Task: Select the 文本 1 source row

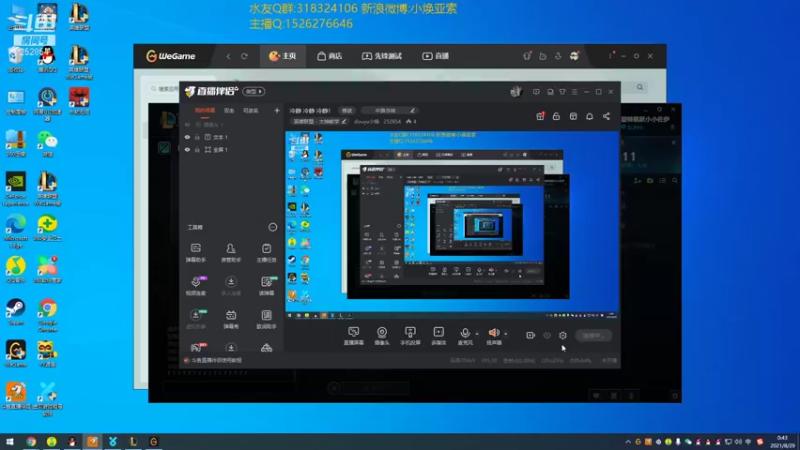Action: pyautogui.click(x=232, y=137)
